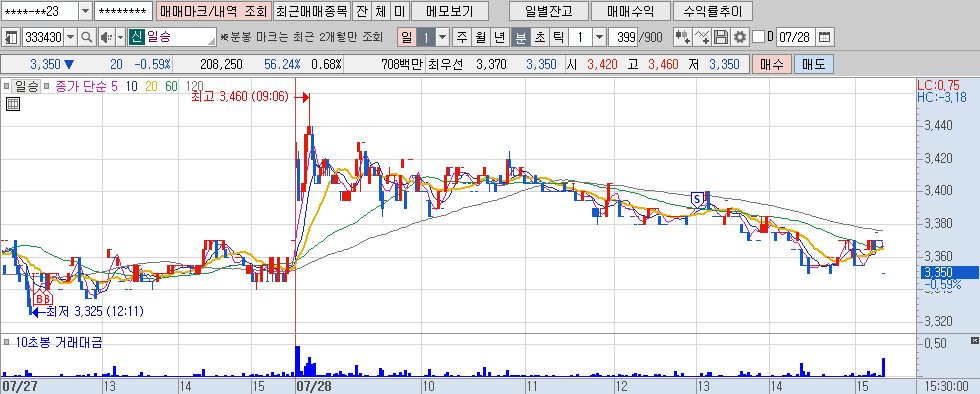Click the gray 120 moving average label
The width and height of the screenshot is (980, 394).
pyautogui.click(x=194, y=86)
